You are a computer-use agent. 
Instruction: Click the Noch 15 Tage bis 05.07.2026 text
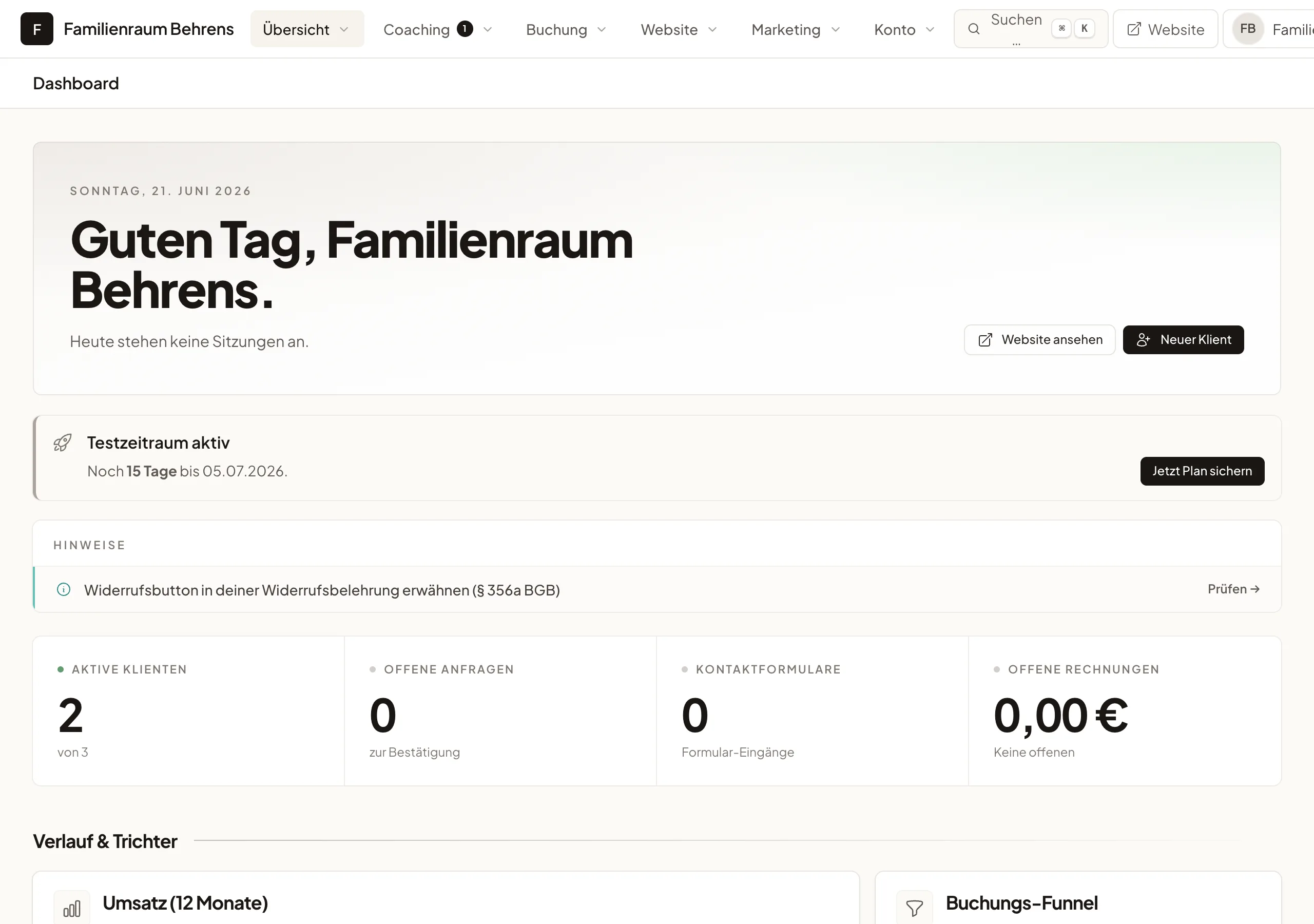click(x=187, y=471)
